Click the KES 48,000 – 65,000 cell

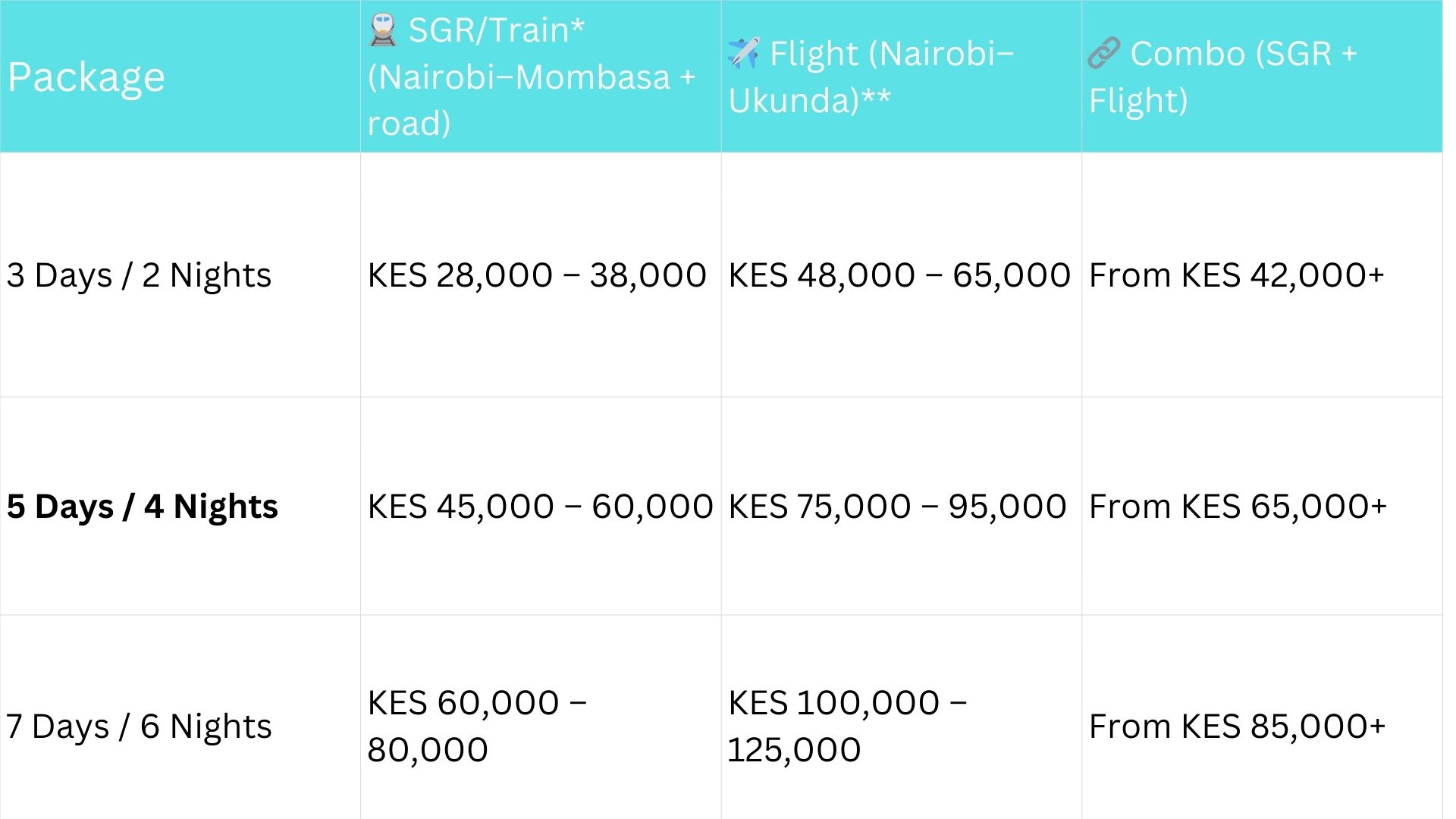pyautogui.click(x=899, y=275)
